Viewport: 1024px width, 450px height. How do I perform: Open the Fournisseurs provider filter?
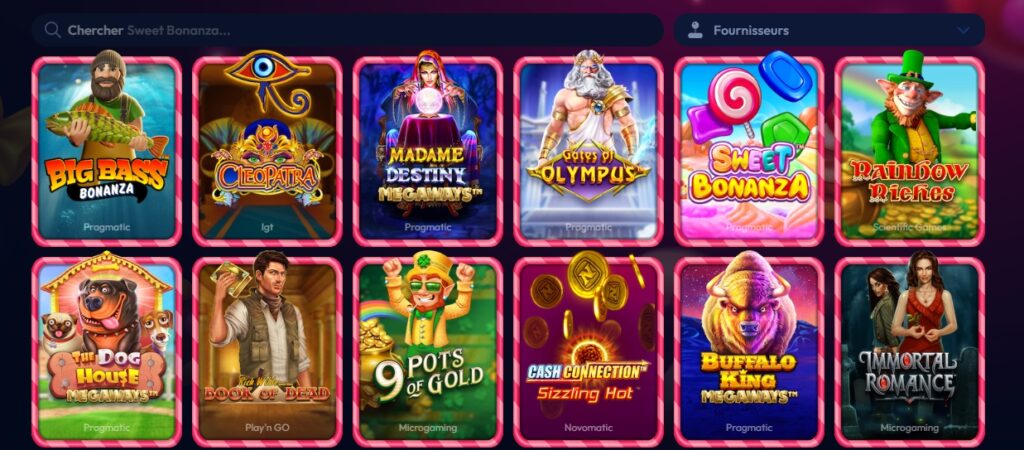click(829, 30)
